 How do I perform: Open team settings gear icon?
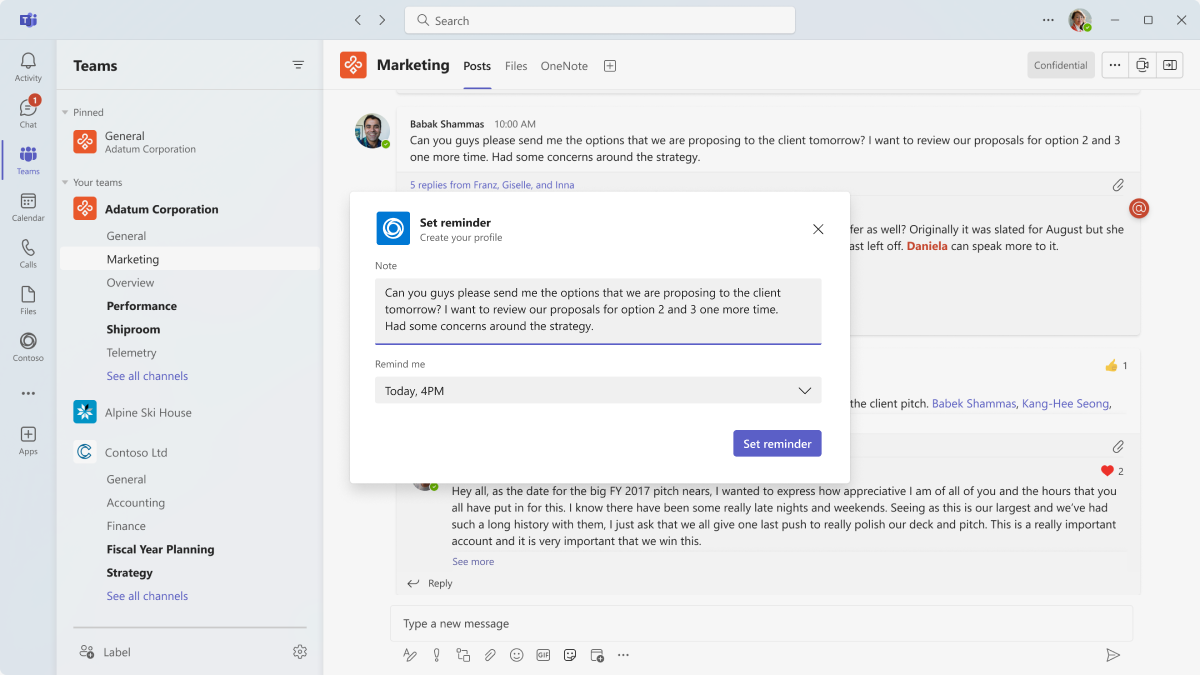click(300, 652)
